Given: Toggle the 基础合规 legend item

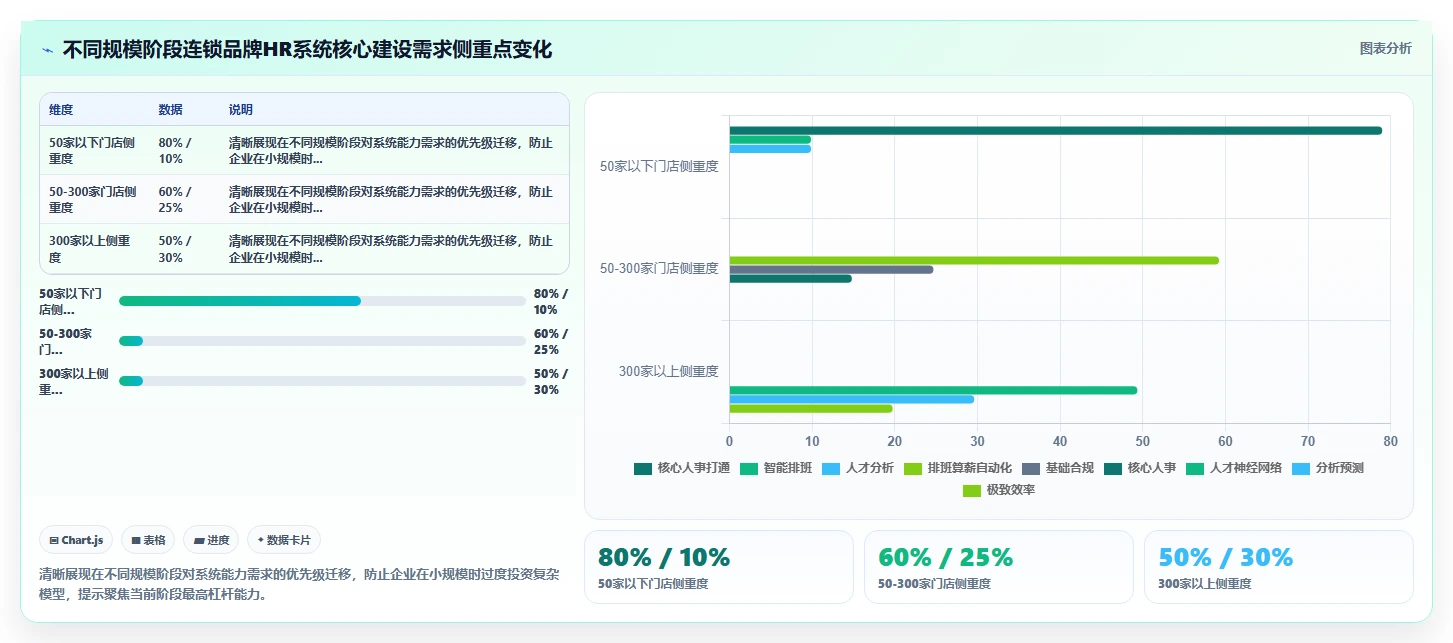Looking at the screenshot, I should click(1057, 468).
